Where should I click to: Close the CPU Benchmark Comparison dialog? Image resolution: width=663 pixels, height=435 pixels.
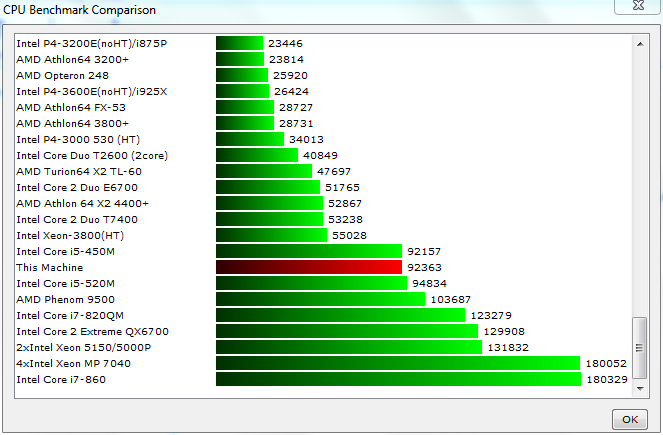pos(638,6)
